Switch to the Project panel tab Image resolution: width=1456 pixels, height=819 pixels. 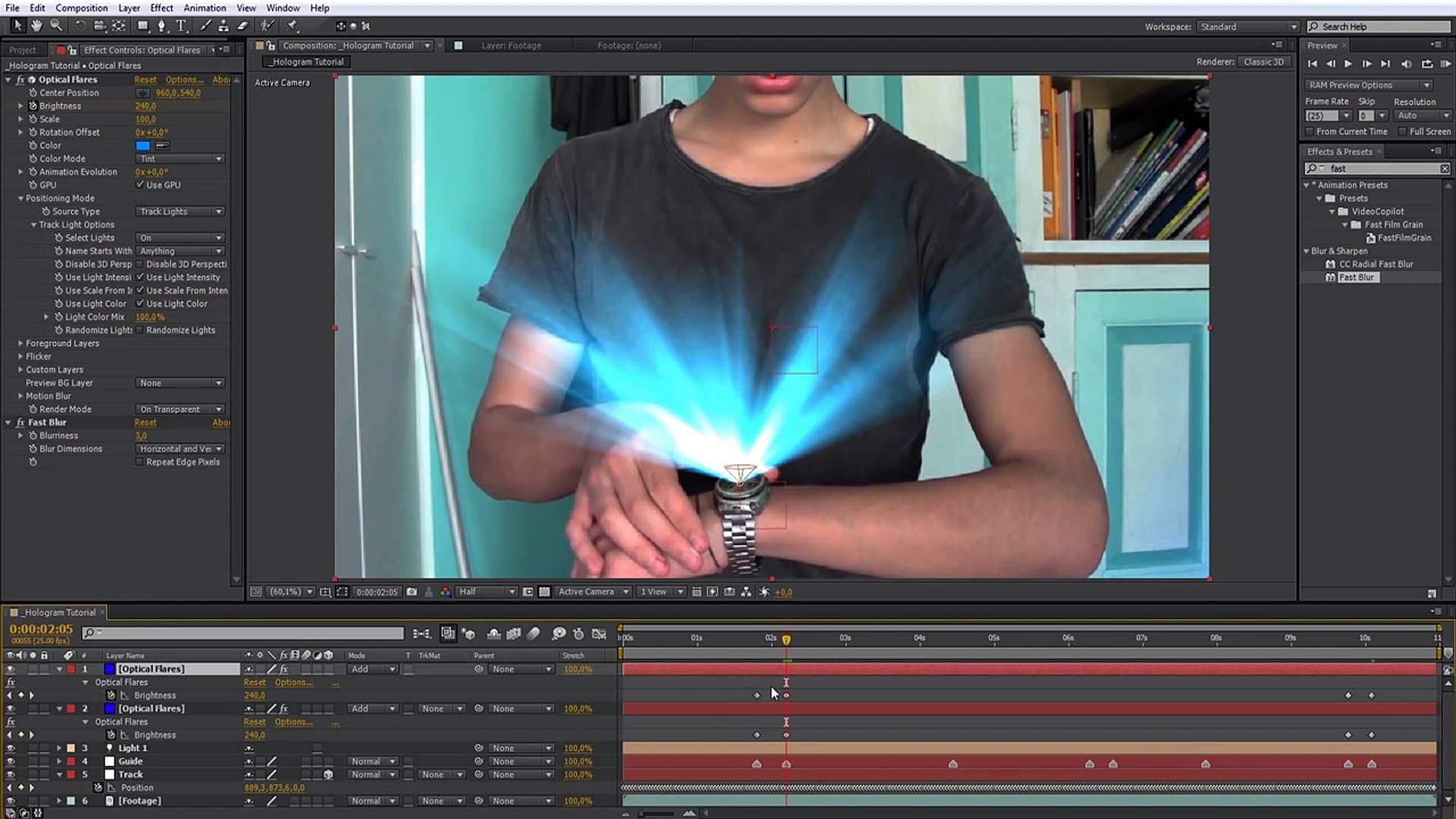click(x=23, y=50)
